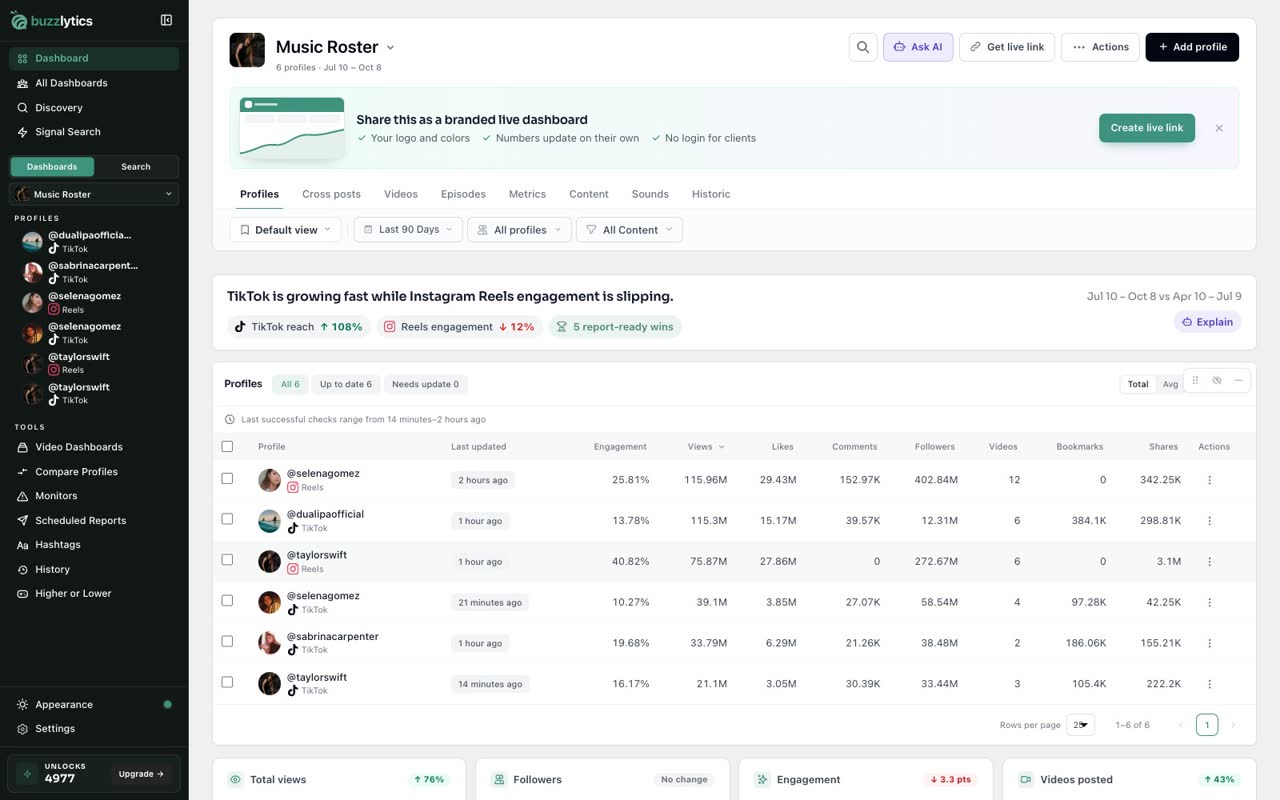The width and height of the screenshot is (1280, 800).
Task: Open Scheduled Reports
Action: (94, 521)
